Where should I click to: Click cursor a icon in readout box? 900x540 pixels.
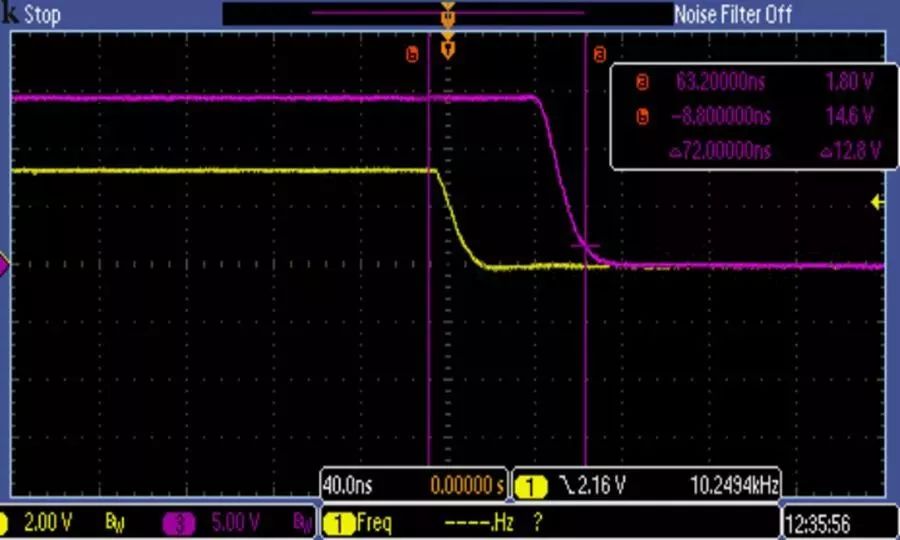click(x=643, y=82)
